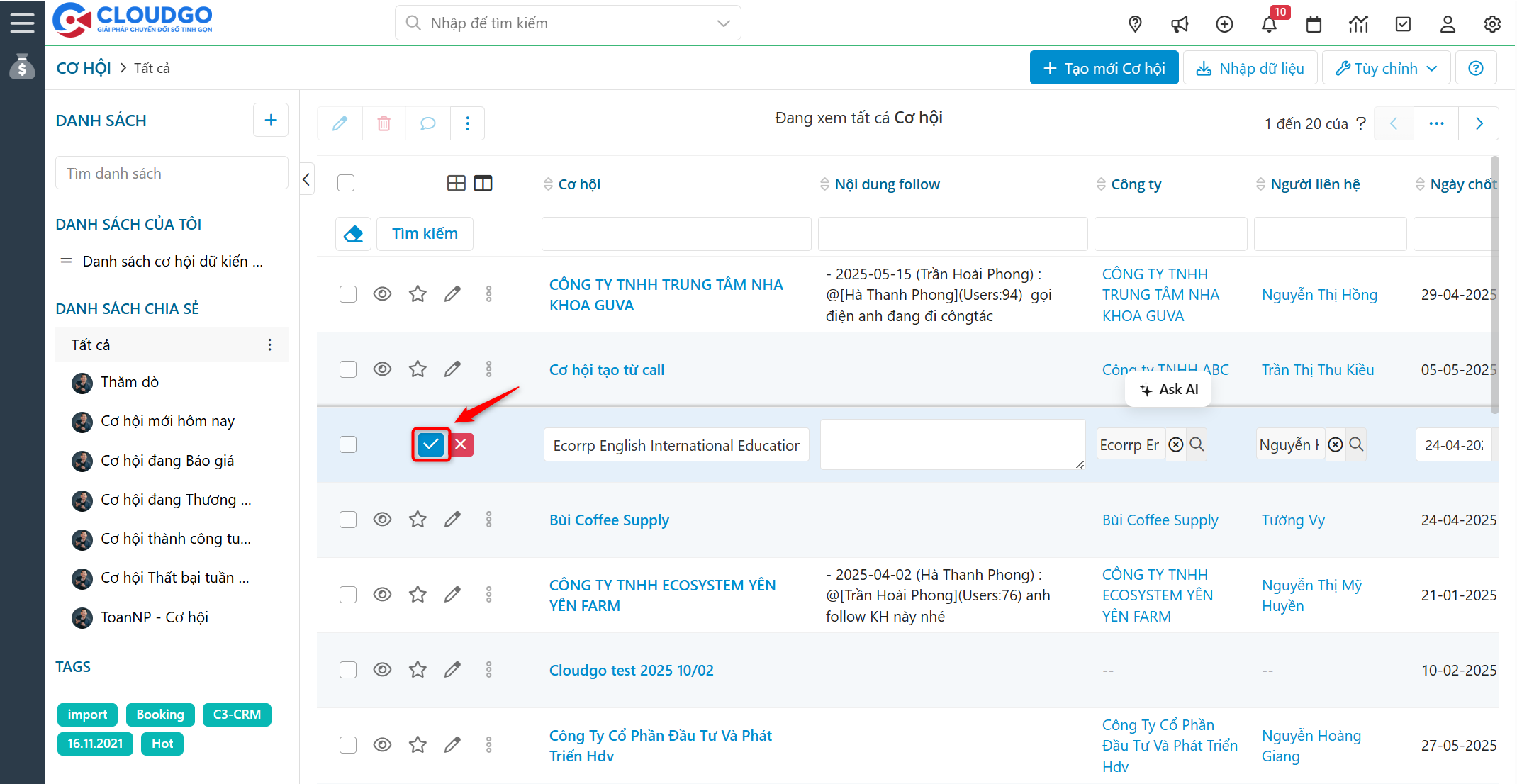Screen dimensions: 1517x784
Task: Click the blue checkmark save icon
Action: point(430,444)
